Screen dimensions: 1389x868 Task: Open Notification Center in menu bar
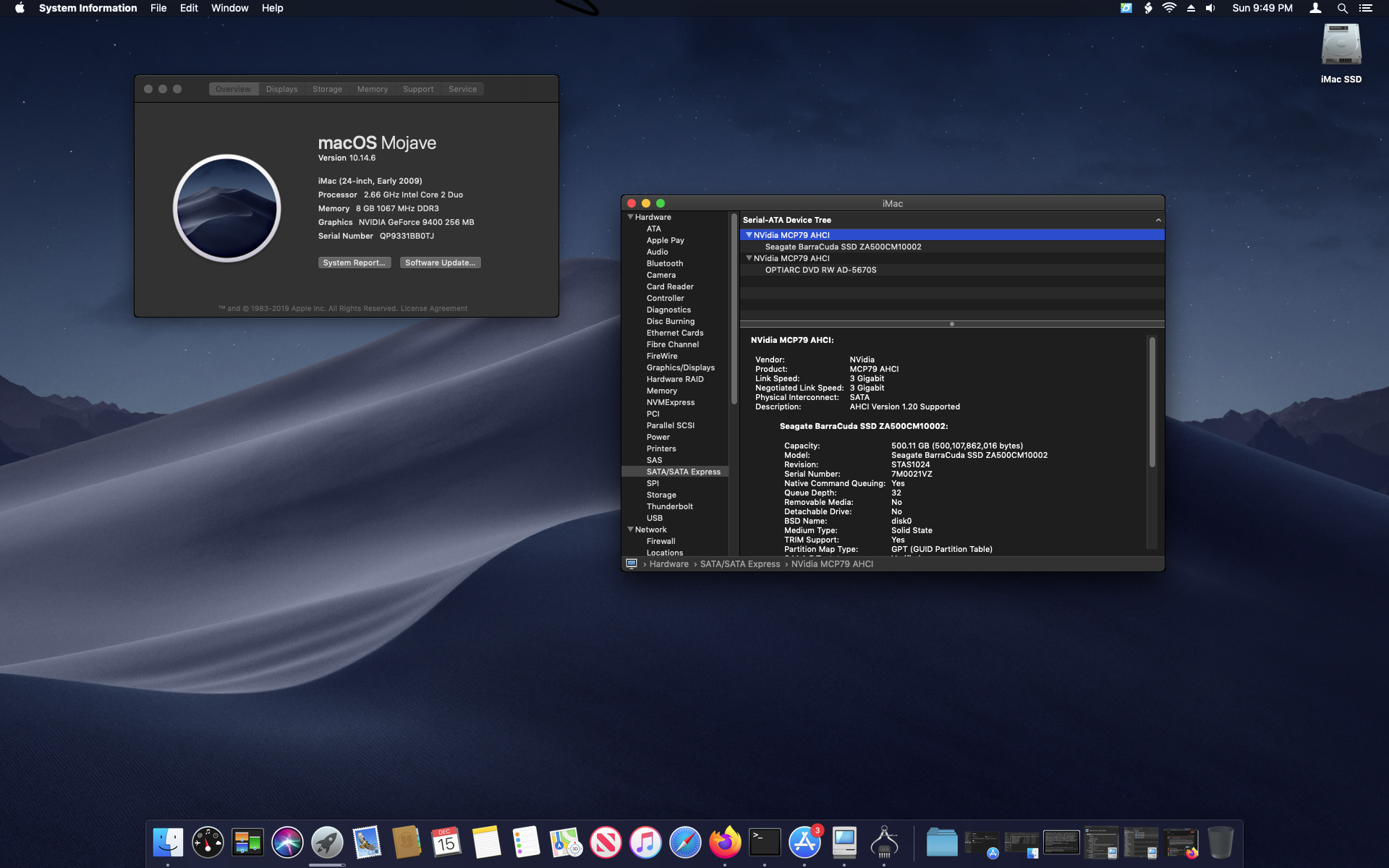[x=1365, y=8]
